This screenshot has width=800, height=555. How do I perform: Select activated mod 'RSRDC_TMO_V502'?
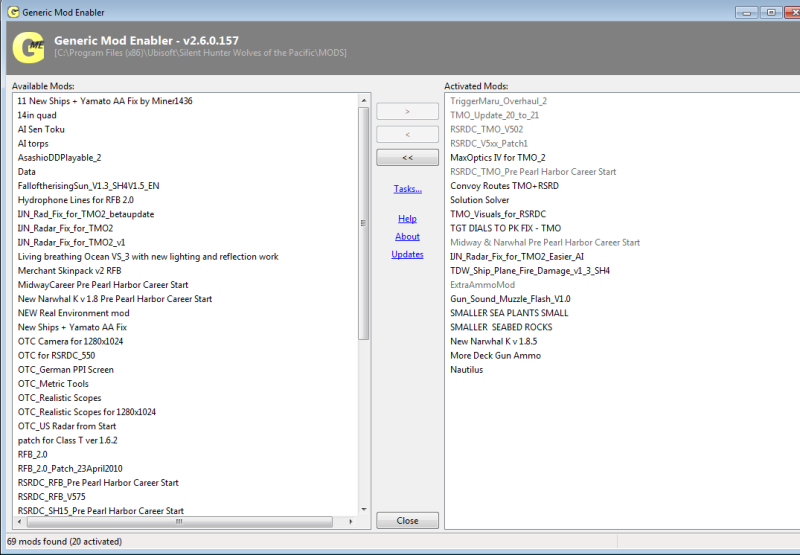486,130
